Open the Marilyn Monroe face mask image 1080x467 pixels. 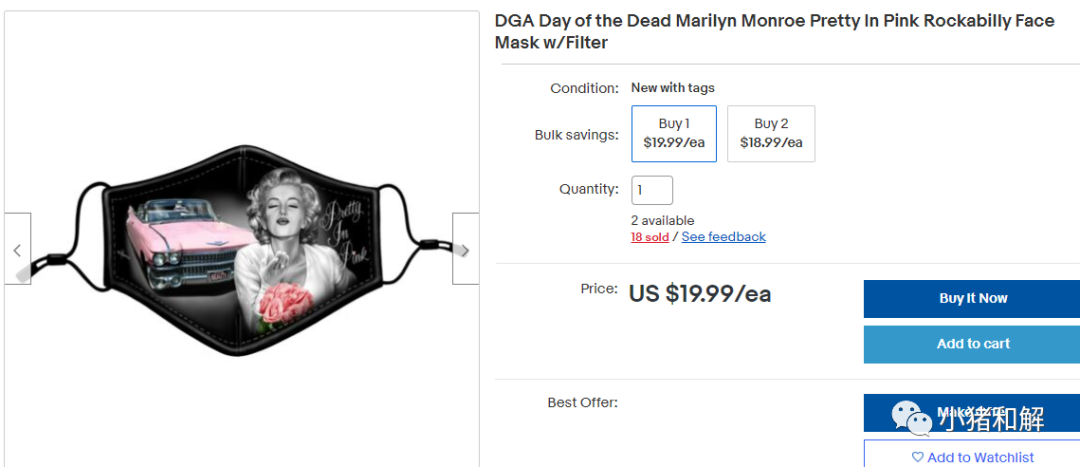[x=242, y=250]
